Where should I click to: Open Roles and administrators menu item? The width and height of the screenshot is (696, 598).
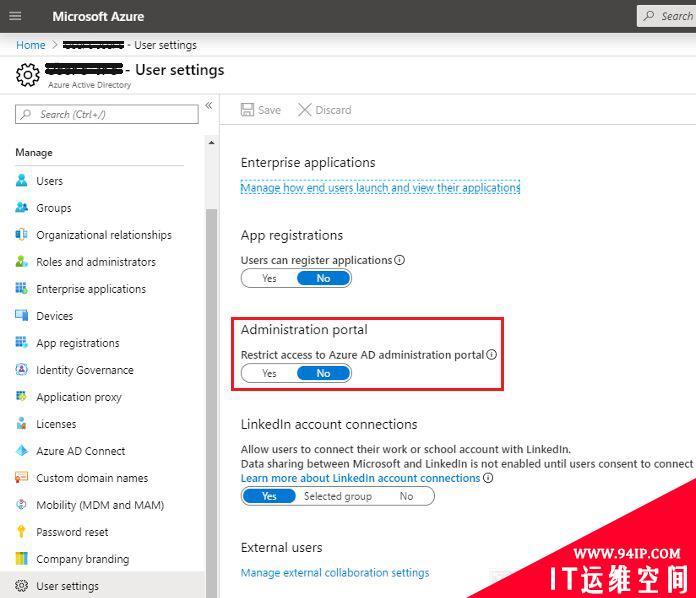pyautogui.click(x=96, y=262)
